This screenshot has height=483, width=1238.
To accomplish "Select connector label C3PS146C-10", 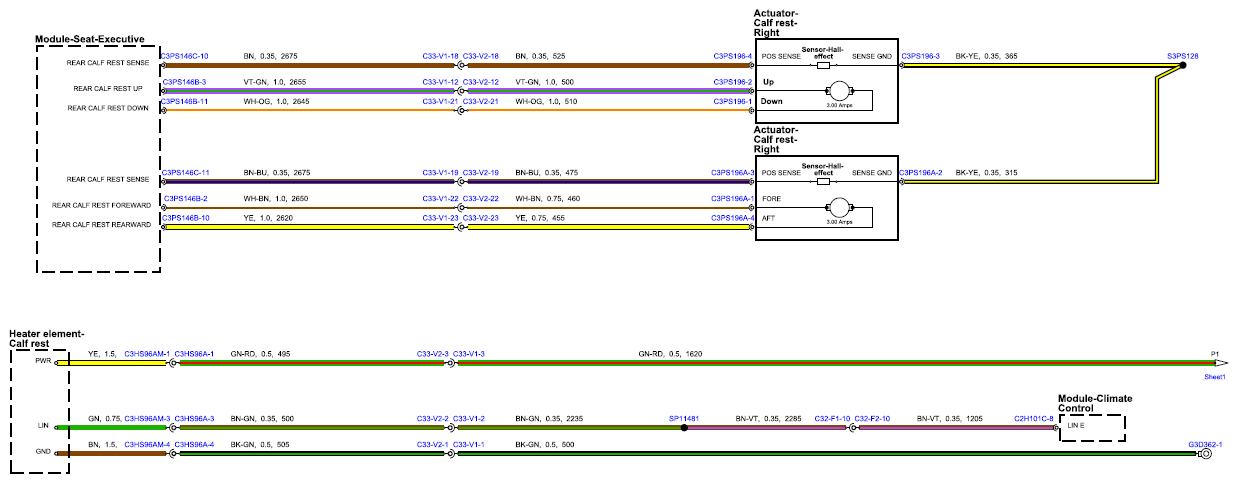I will click(x=185, y=56).
